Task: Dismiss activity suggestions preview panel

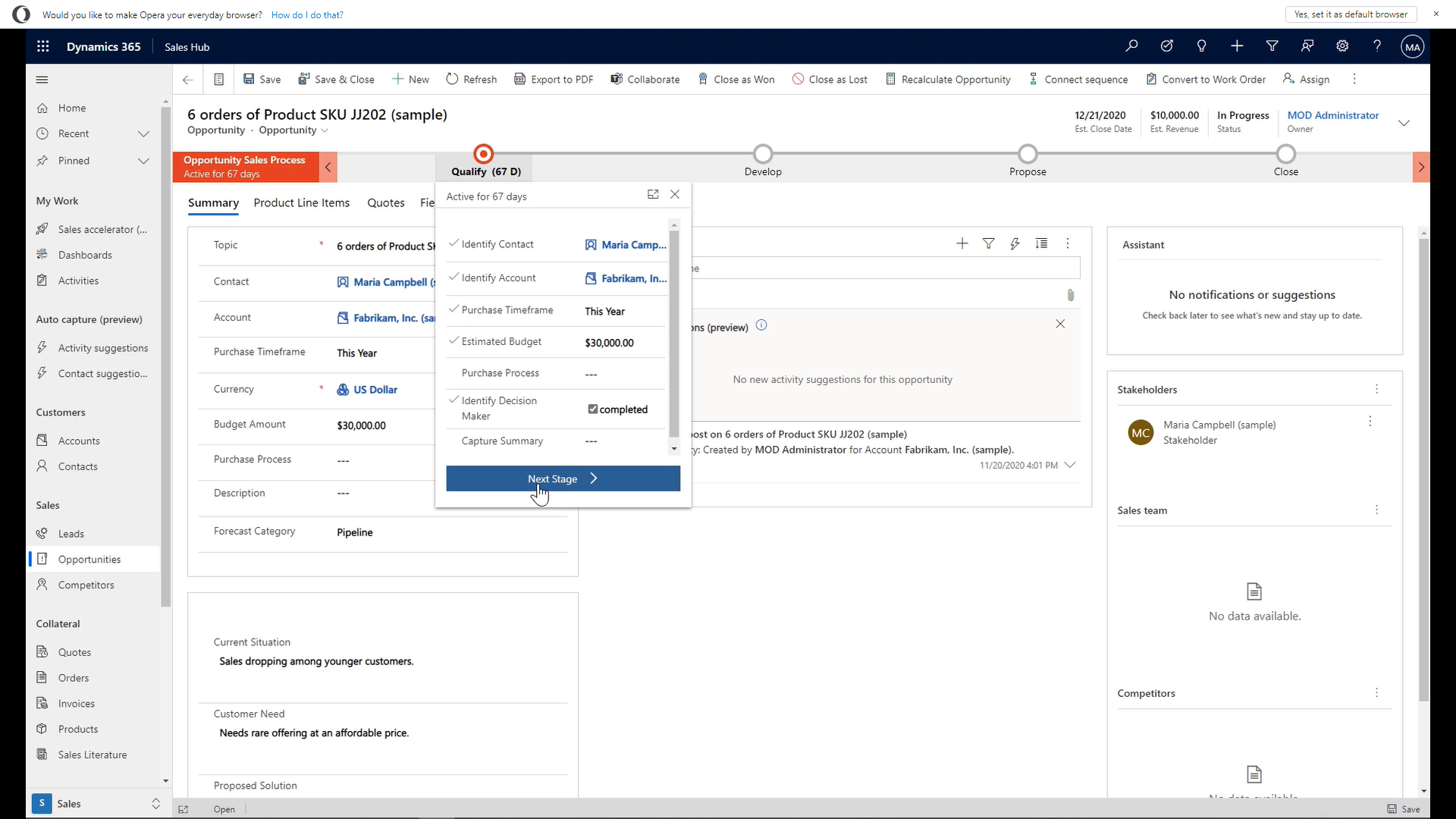Action: pos(1060,324)
